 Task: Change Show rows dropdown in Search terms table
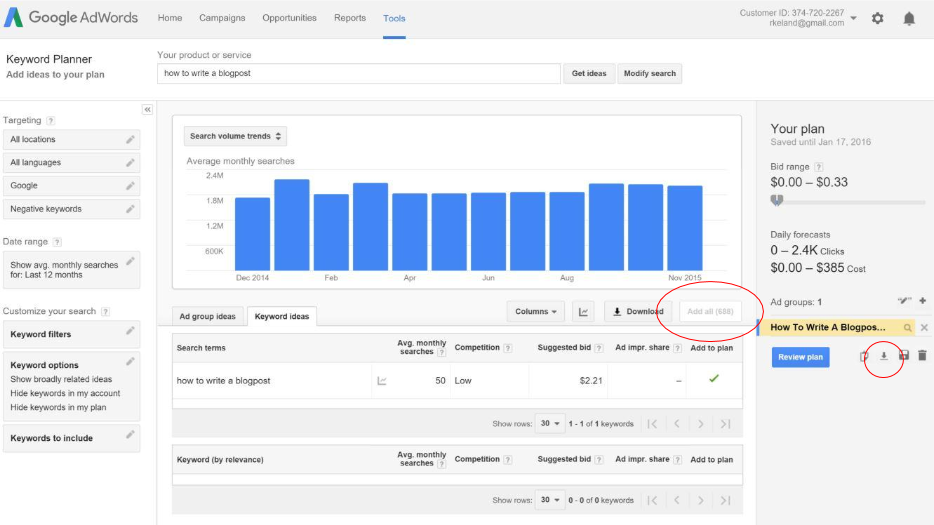[549, 424]
